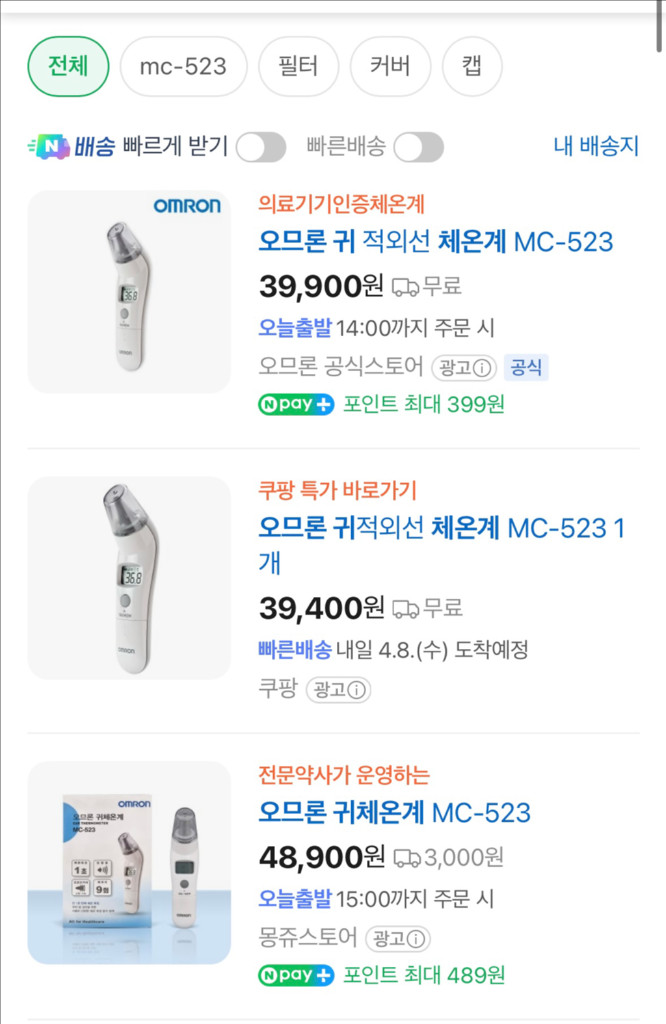Screen dimensions: 666x1024
Task: Click the Npay icon under 몽쥬스토어 listing
Action: coord(297,976)
